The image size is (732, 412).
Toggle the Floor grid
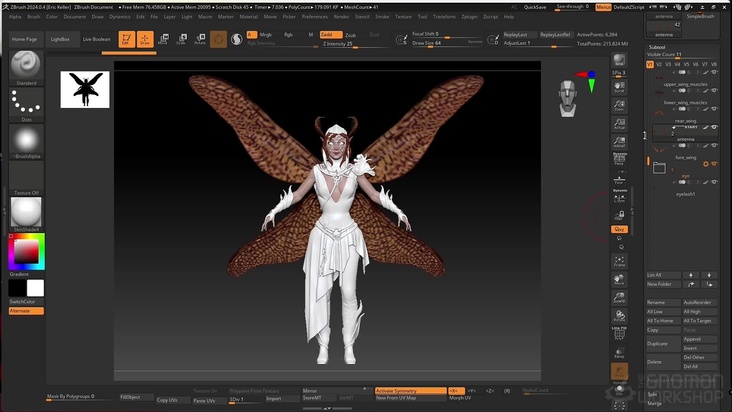tap(619, 179)
